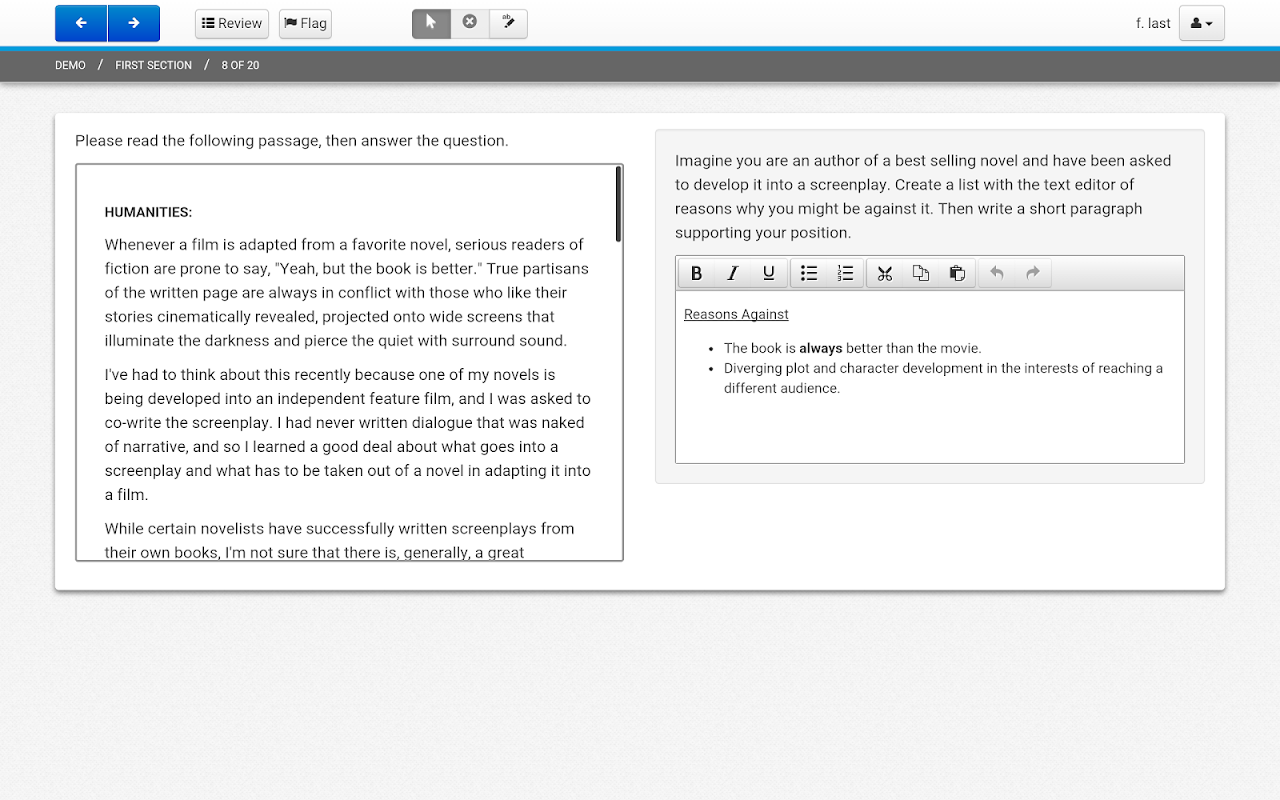Cut selected text with scissors icon

(885, 273)
